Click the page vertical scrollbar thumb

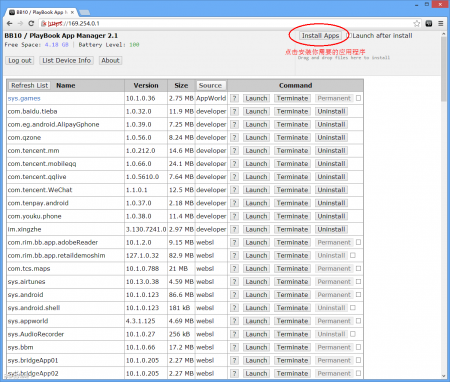coord(443,69)
